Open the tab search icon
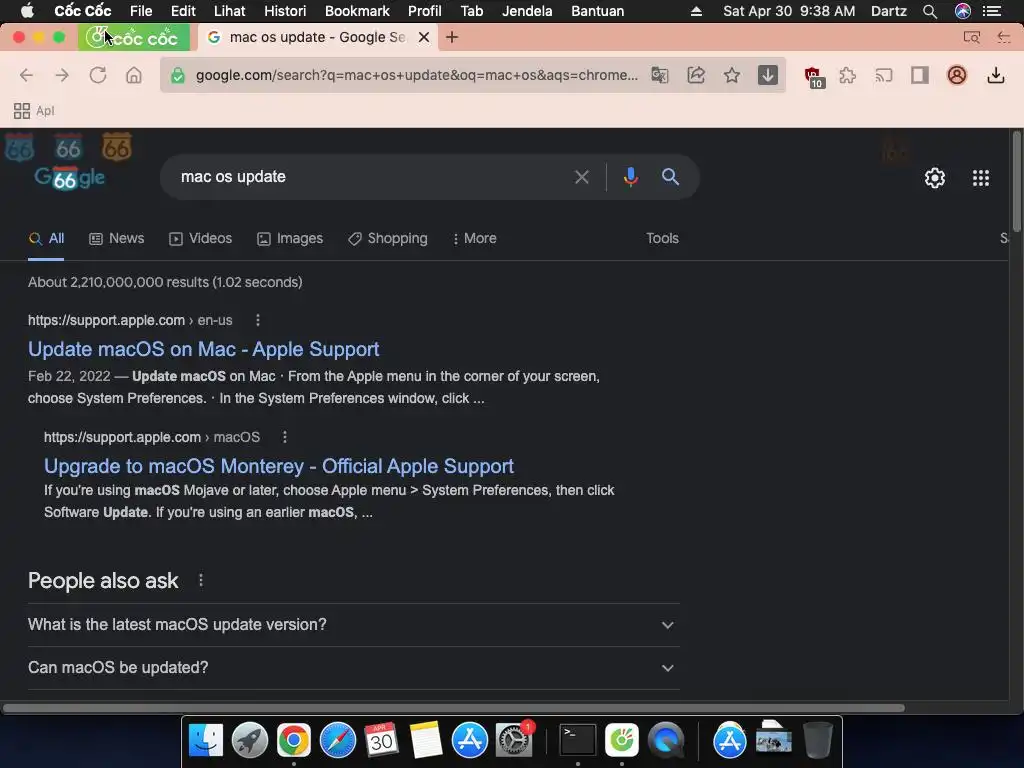 972,37
